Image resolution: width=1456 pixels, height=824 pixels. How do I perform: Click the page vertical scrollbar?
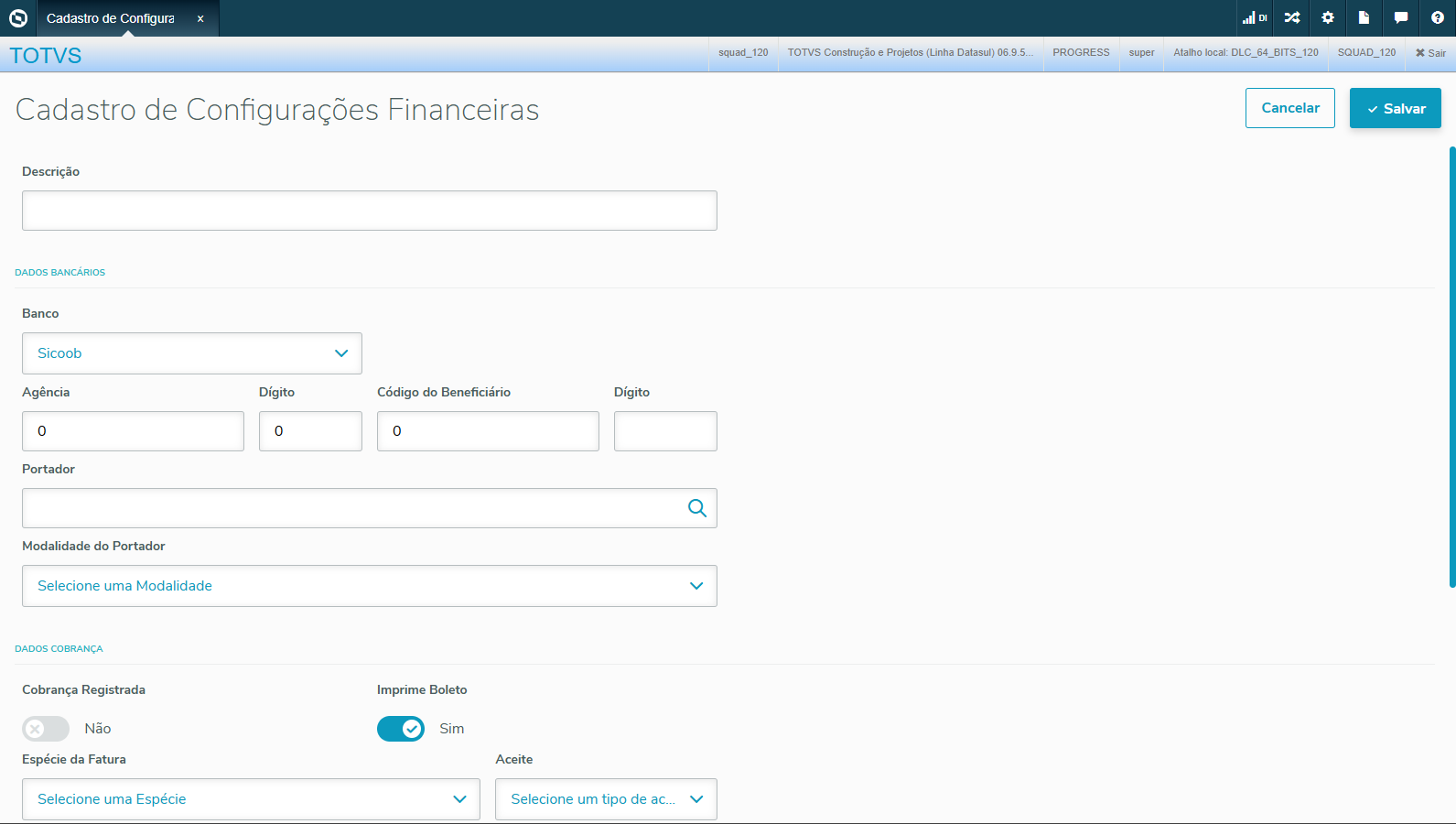coord(1452,366)
